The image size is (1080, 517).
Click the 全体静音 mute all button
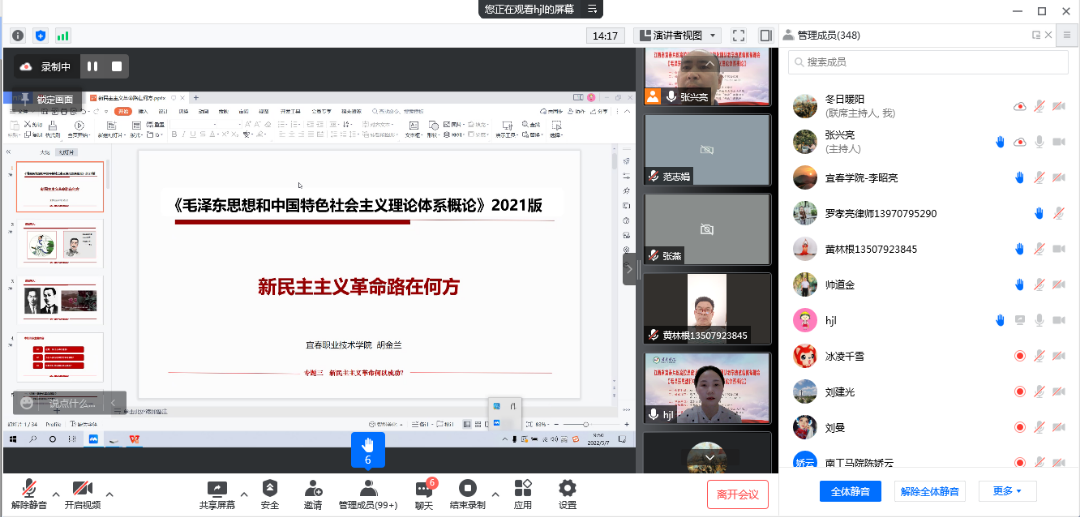[851, 491]
